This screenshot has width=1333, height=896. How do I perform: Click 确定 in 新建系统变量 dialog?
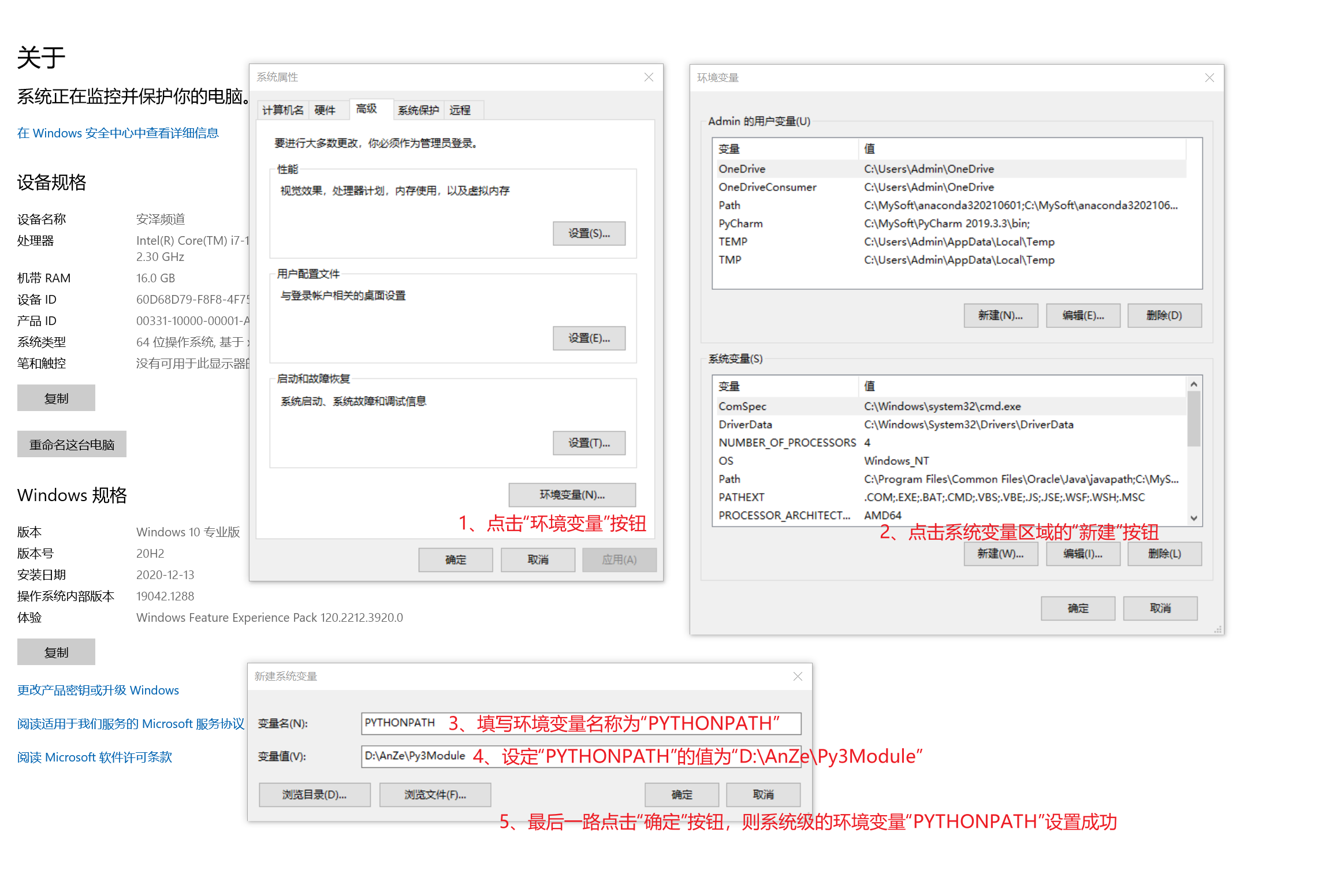point(682,795)
